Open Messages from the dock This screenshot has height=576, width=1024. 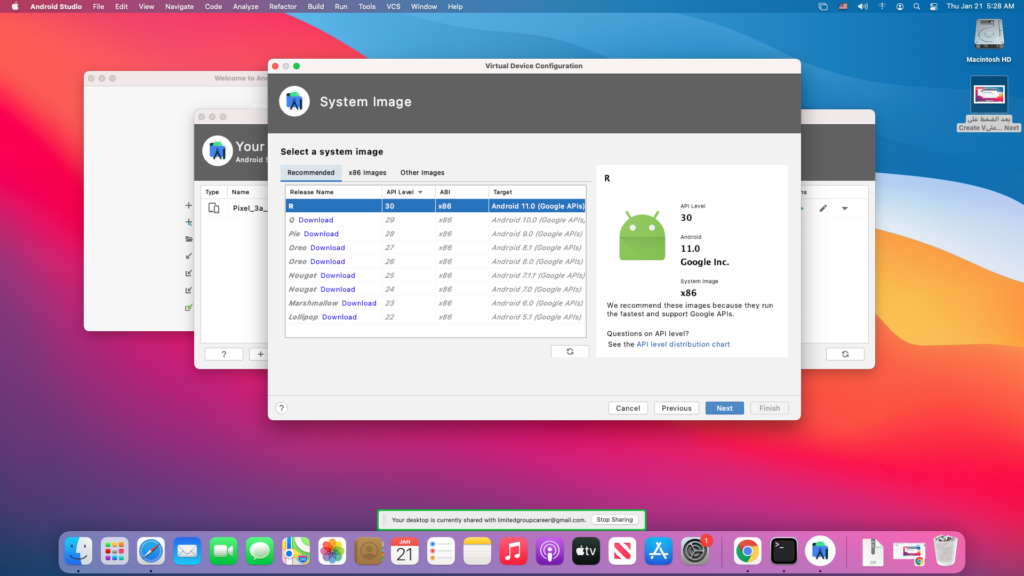(x=260, y=551)
